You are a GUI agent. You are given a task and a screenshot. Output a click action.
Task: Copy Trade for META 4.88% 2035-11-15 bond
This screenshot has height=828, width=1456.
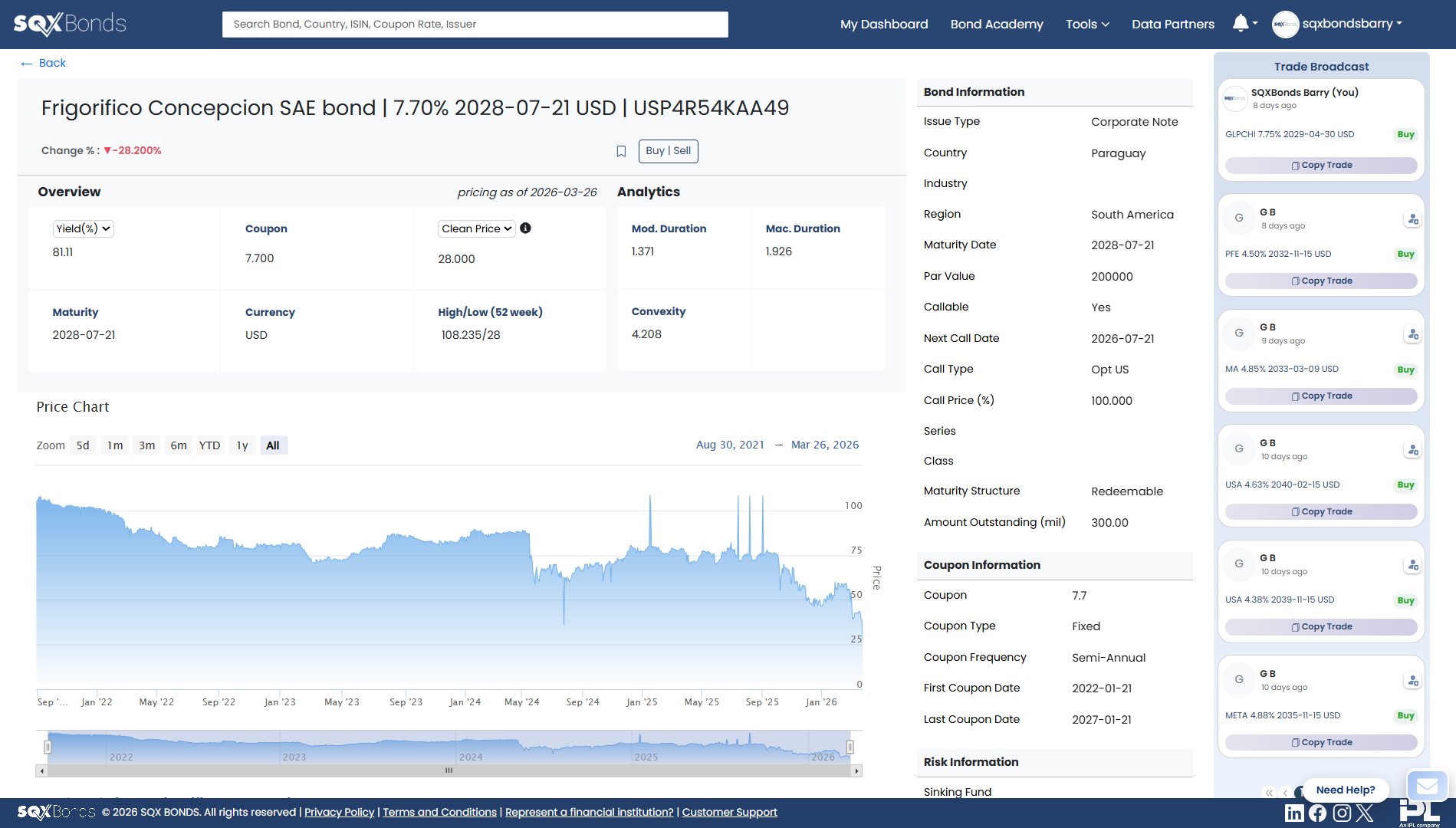pos(1320,742)
